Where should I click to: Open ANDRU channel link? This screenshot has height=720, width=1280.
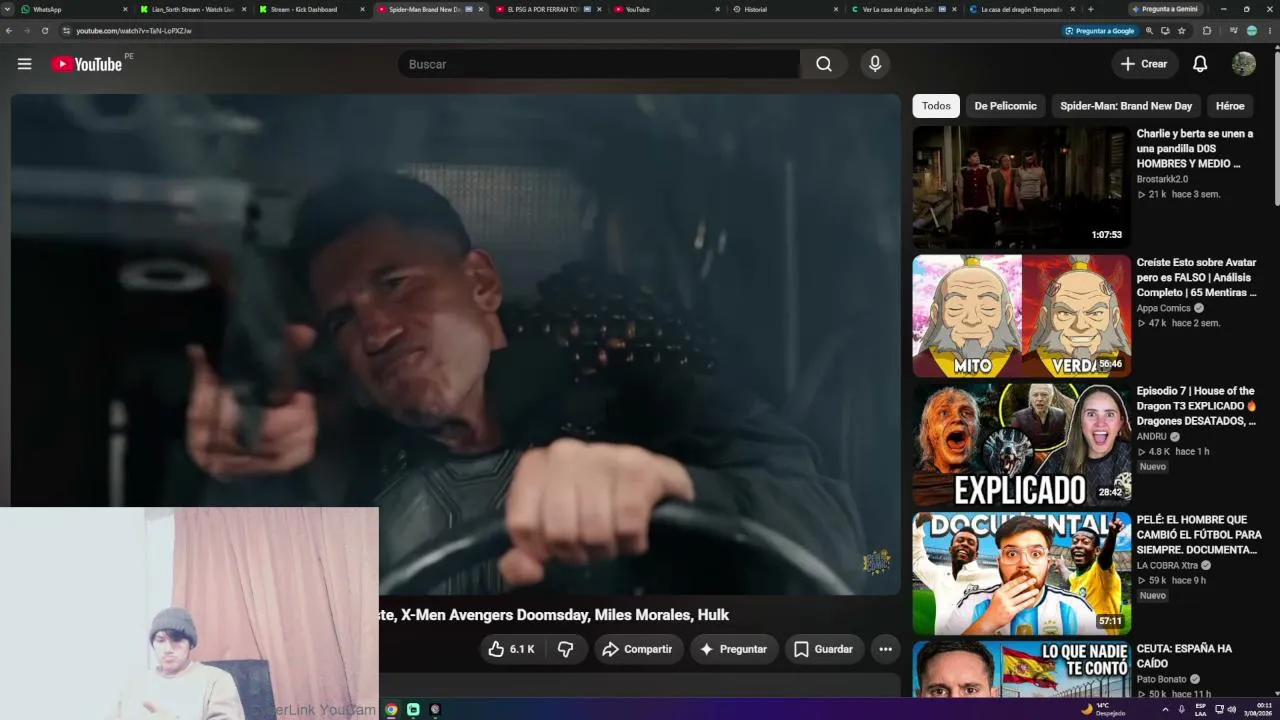click(x=1152, y=436)
